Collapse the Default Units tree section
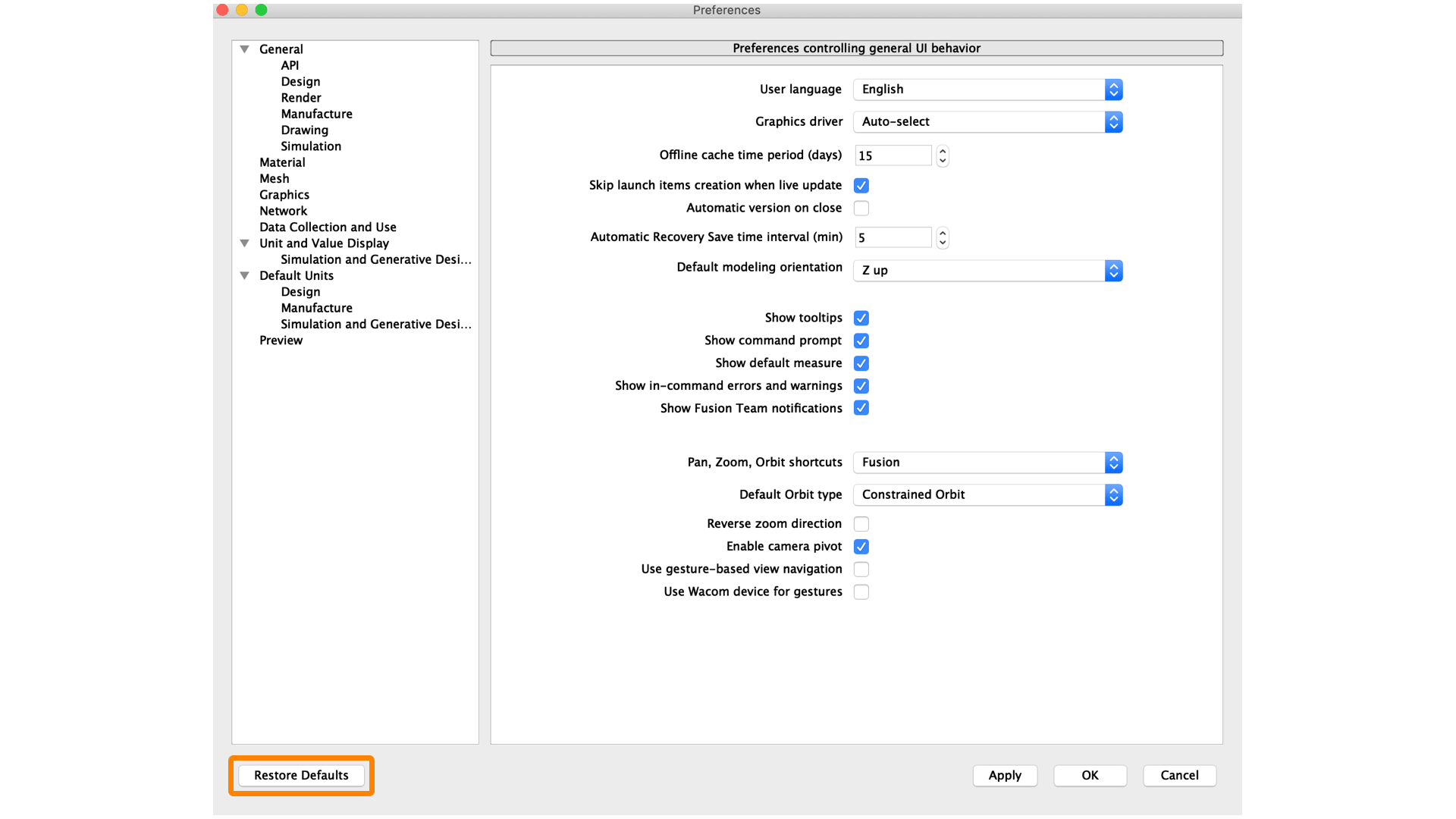1456x819 pixels. point(244,276)
